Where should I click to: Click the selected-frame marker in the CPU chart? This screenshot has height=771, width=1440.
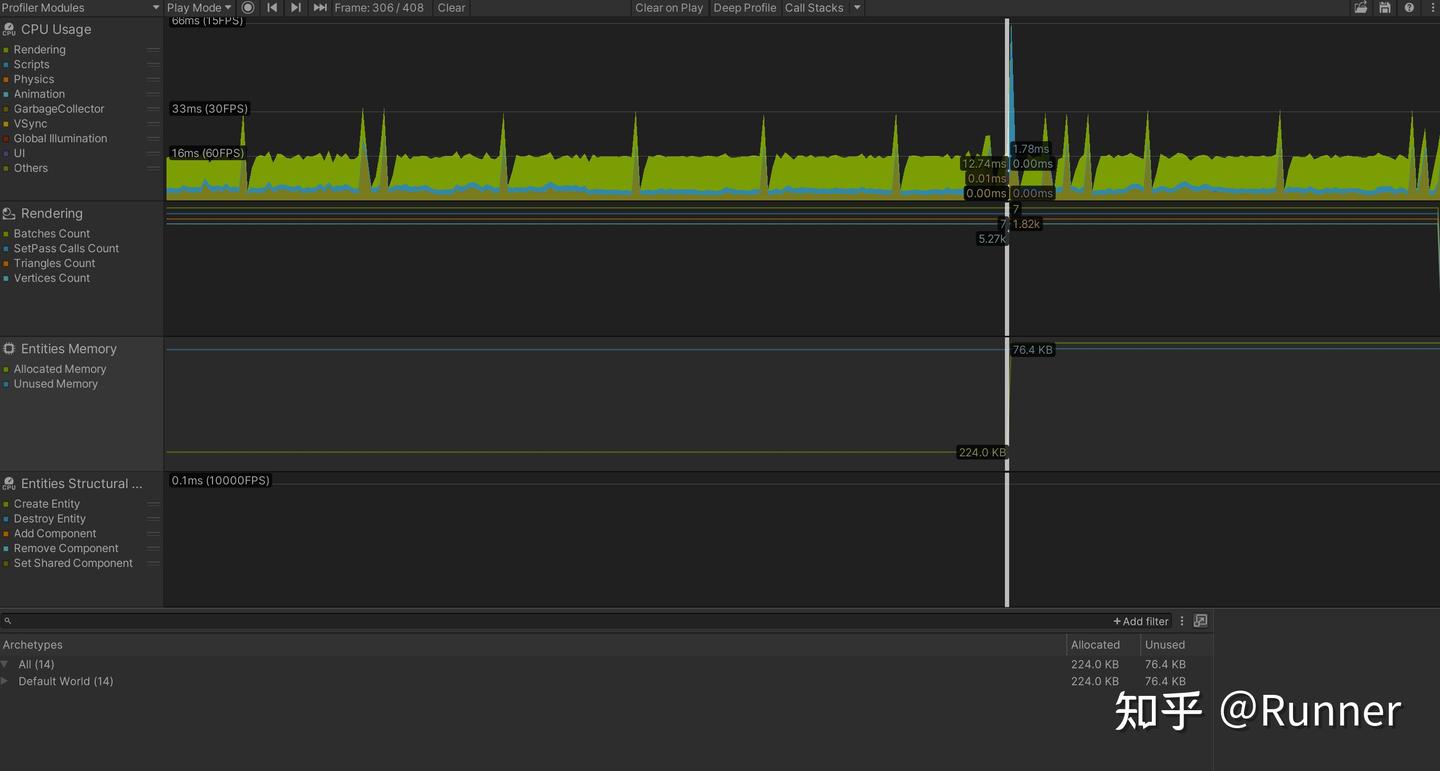(1007, 110)
